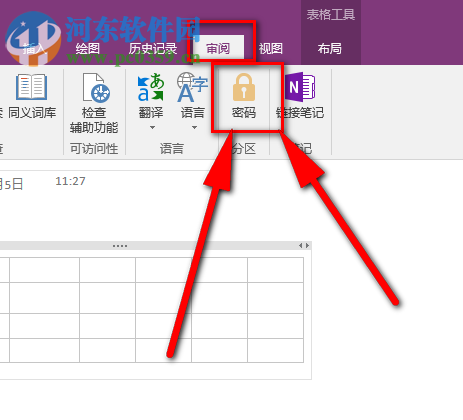Screen dimensions: 463x420
Task: Expand the 语言 dropdown arrow
Action: (x=194, y=128)
